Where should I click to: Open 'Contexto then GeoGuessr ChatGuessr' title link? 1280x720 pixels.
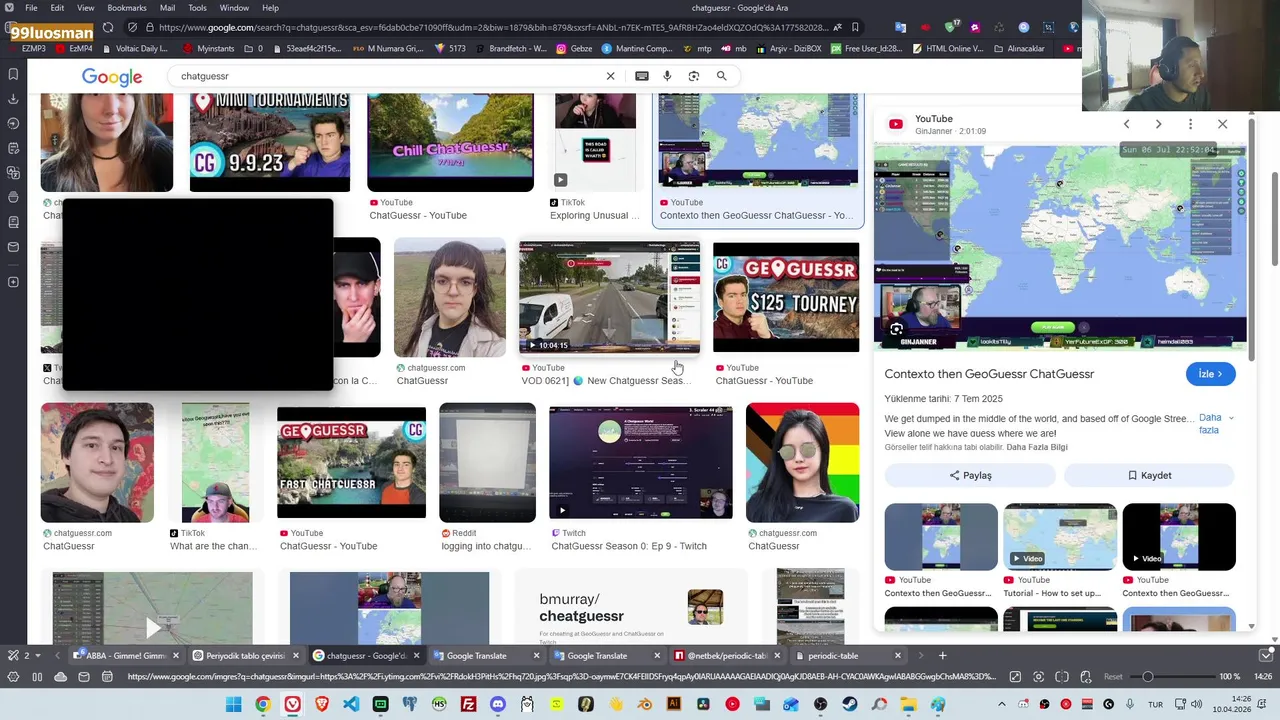[x=989, y=374]
